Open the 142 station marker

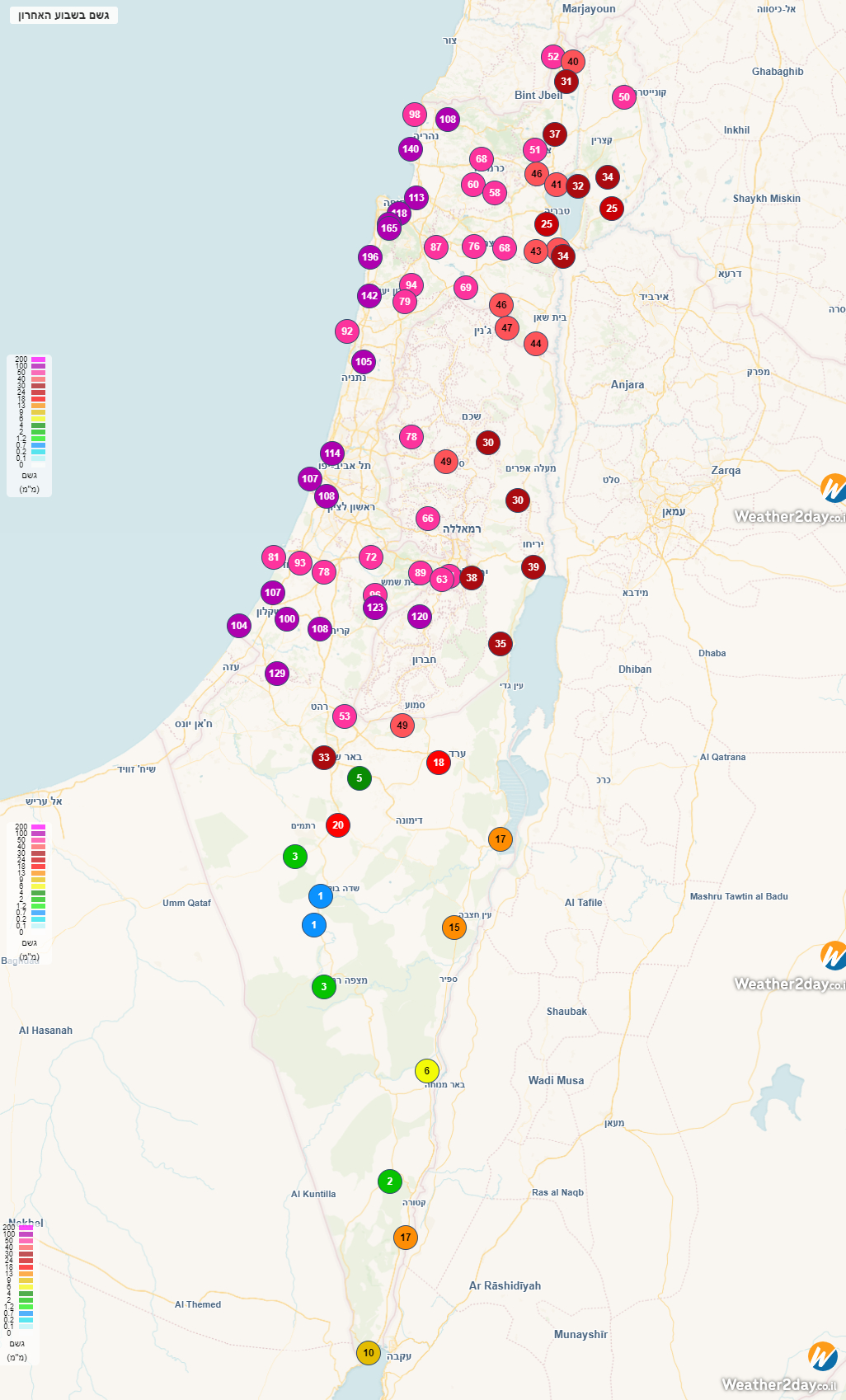(x=369, y=296)
